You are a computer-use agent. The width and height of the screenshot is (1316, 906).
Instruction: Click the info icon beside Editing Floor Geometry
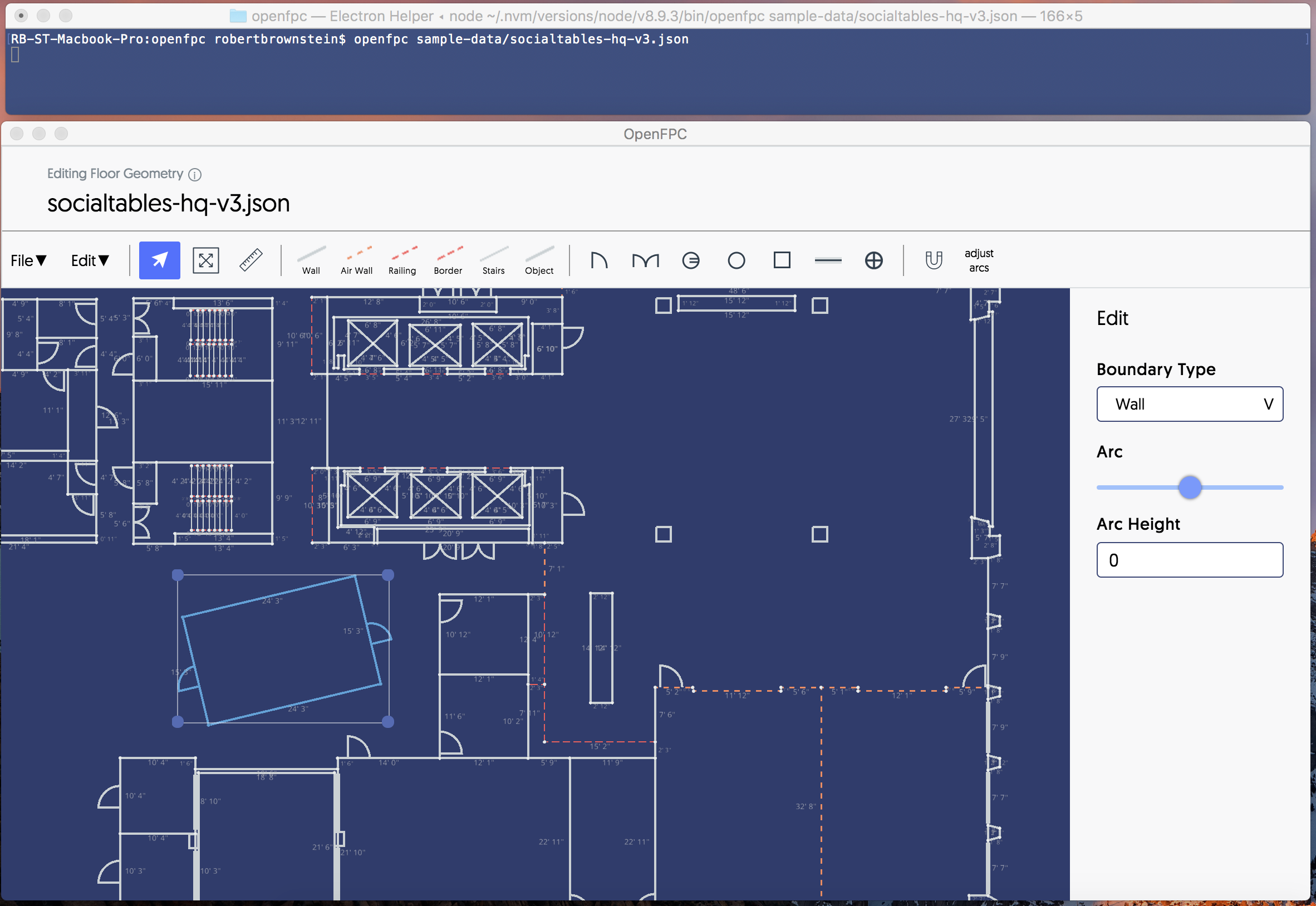tap(195, 175)
